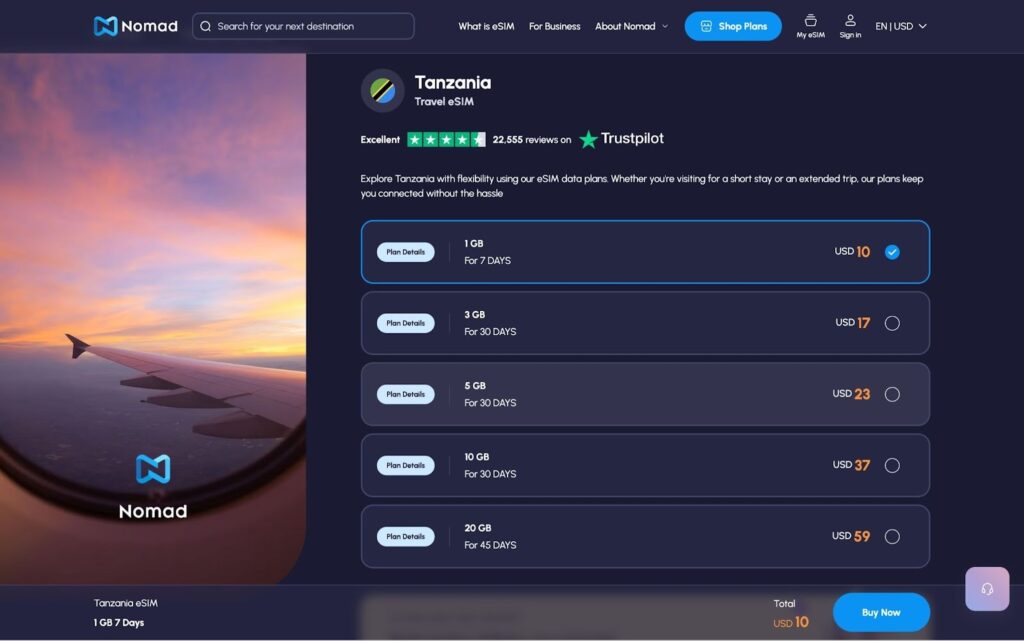Click the Tanzania flag emblem
The width and height of the screenshot is (1024, 641).
pyautogui.click(x=383, y=90)
